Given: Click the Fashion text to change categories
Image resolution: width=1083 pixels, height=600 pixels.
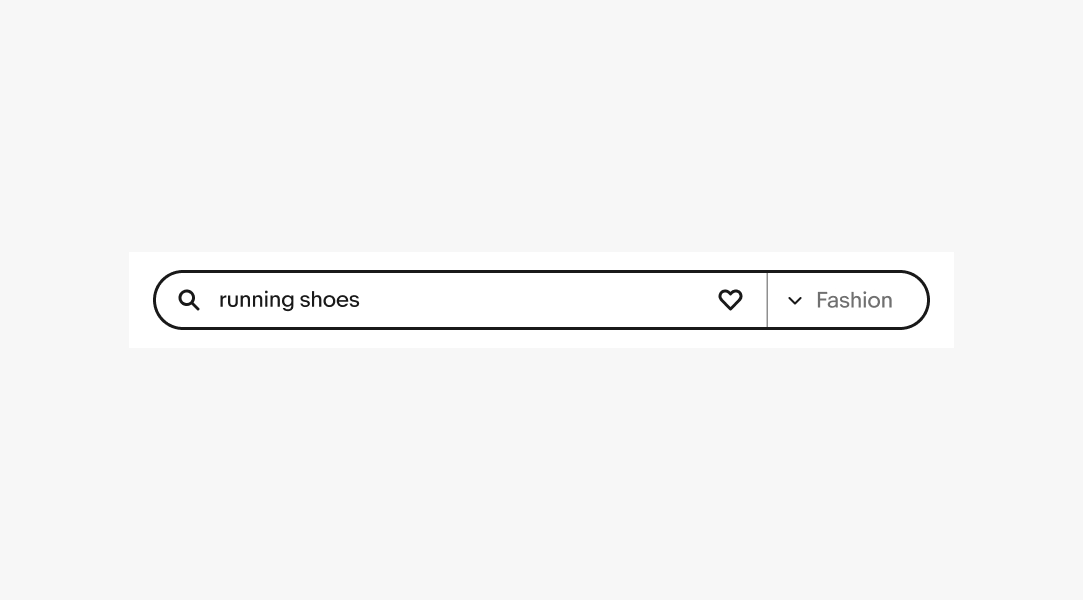Looking at the screenshot, I should (x=854, y=300).
